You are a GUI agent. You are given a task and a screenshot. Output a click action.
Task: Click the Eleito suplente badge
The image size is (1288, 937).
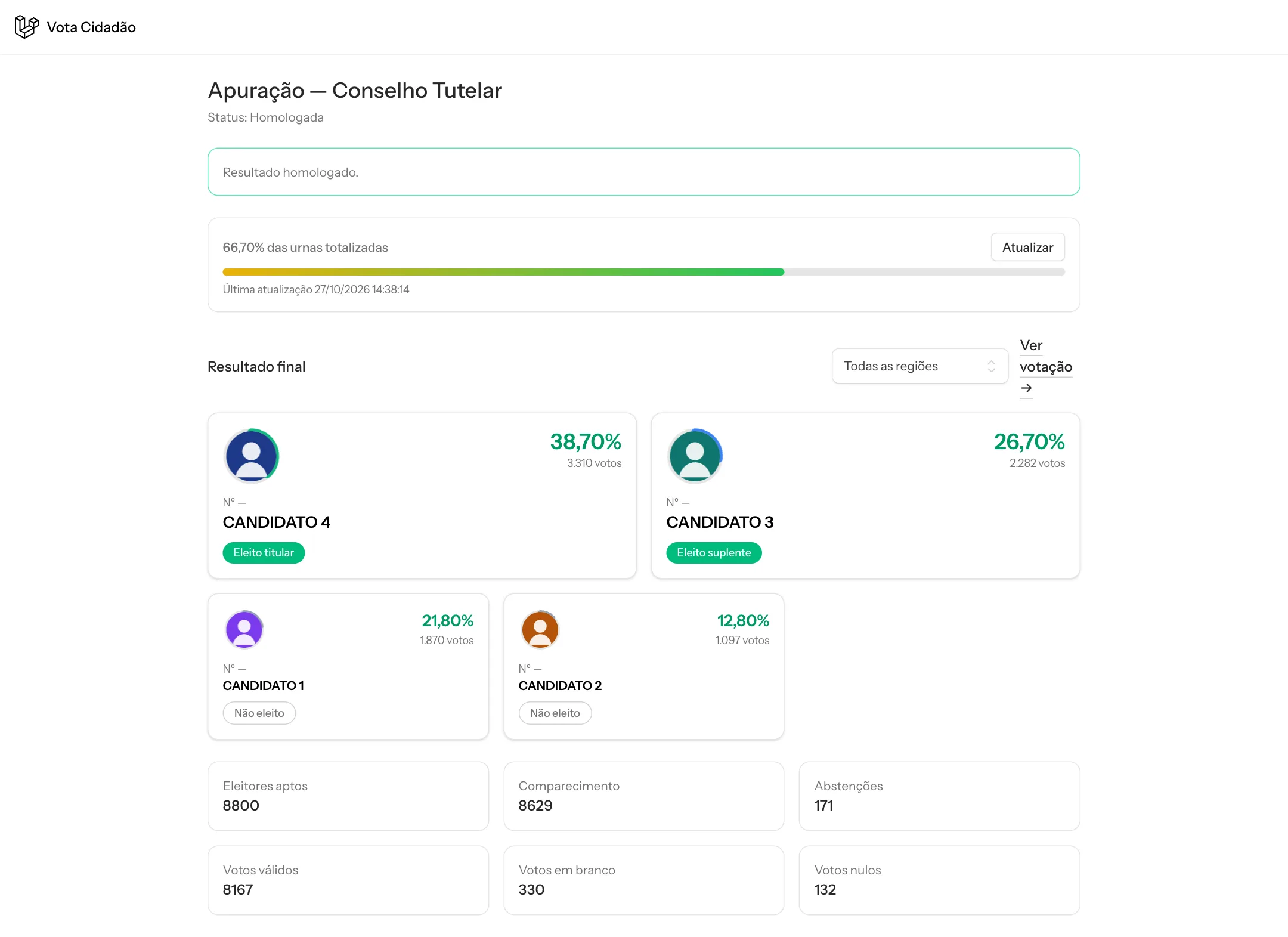point(714,553)
